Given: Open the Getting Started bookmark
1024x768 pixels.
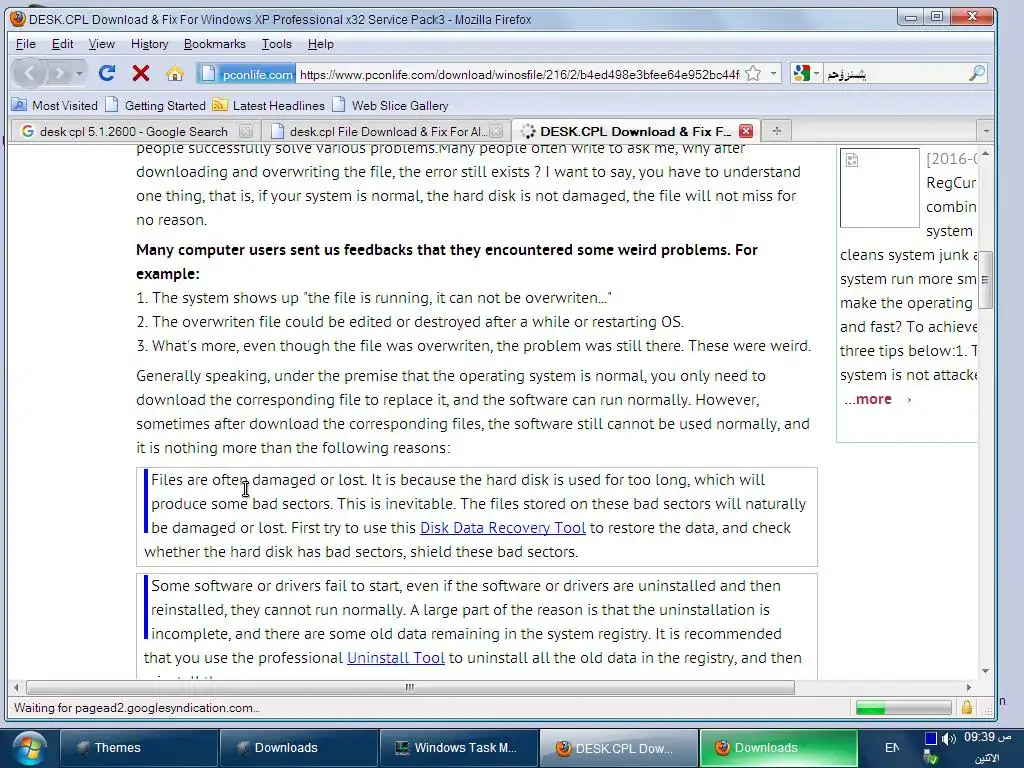Looking at the screenshot, I should click(x=156, y=105).
